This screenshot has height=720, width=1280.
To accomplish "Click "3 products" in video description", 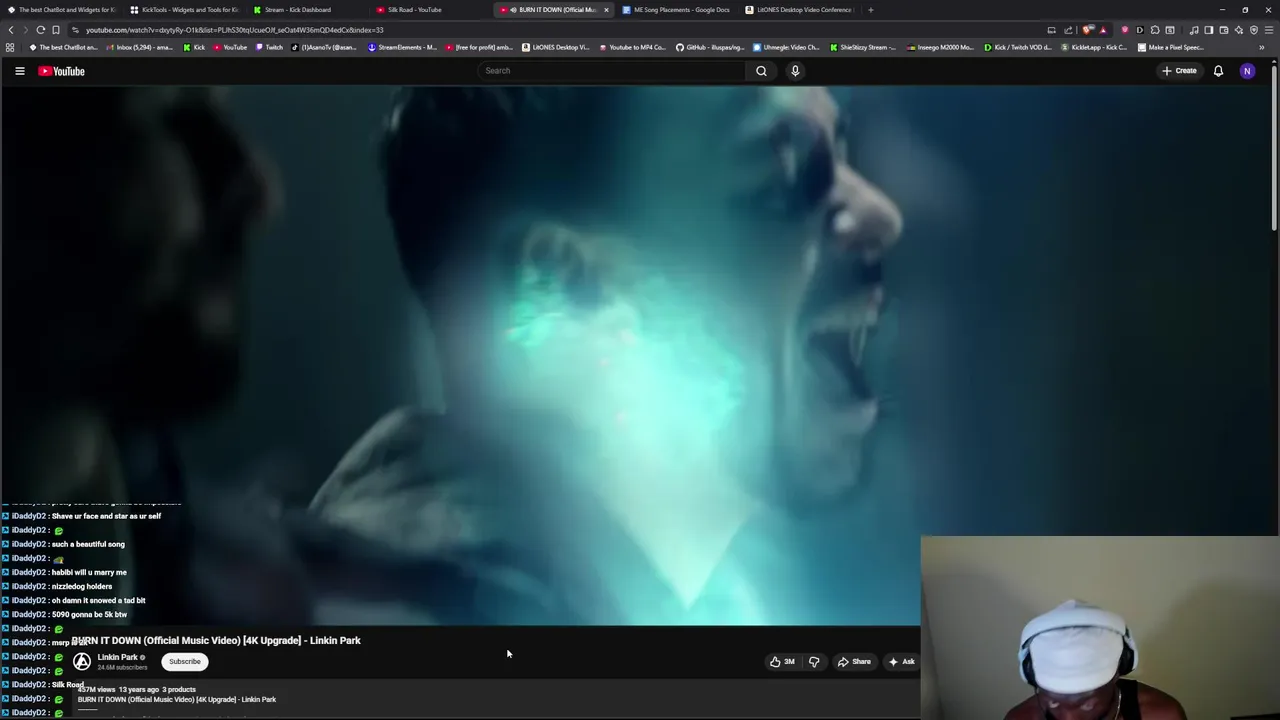I will point(179,689).
